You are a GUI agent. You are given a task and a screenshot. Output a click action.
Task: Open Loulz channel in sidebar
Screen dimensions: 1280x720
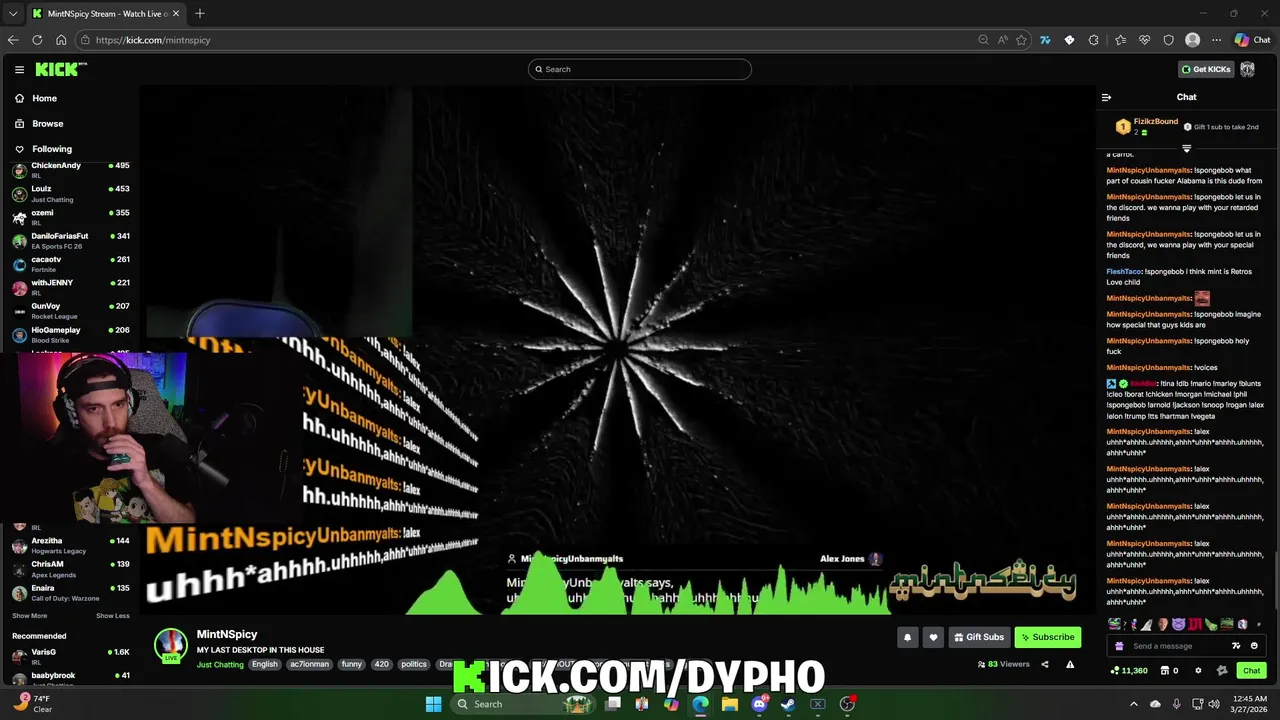coord(70,193)
